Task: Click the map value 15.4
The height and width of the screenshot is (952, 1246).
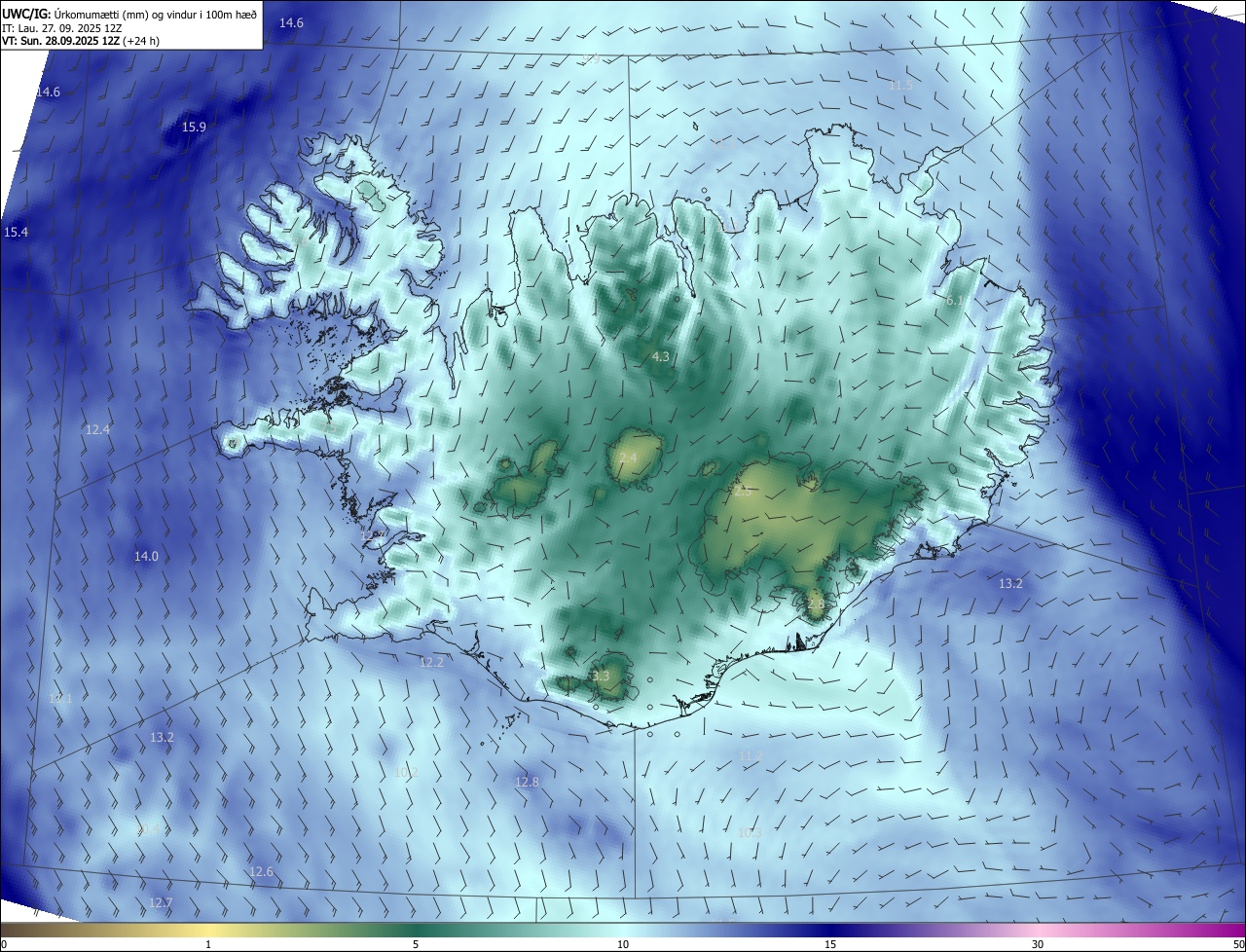Action: 17,232
